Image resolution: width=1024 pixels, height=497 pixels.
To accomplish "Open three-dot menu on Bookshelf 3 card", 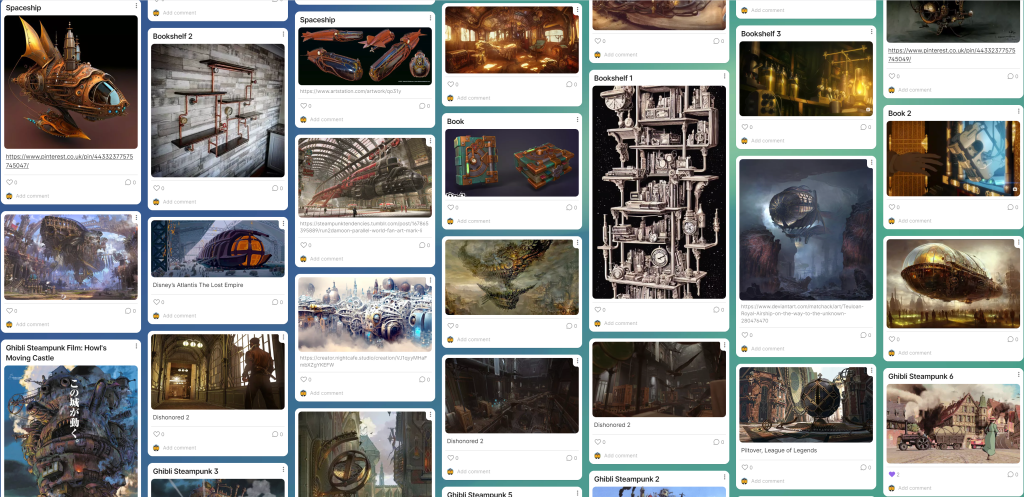I will (871, 32).
